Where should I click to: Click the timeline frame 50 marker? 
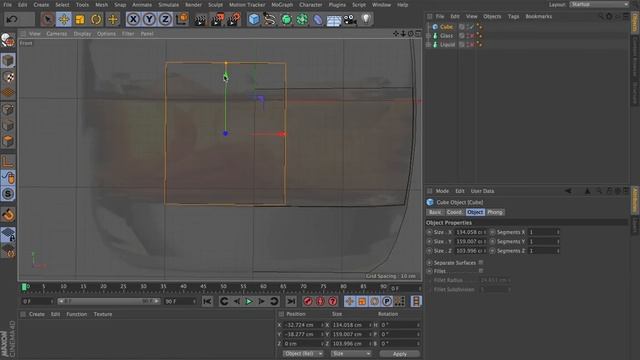point(224,287)
